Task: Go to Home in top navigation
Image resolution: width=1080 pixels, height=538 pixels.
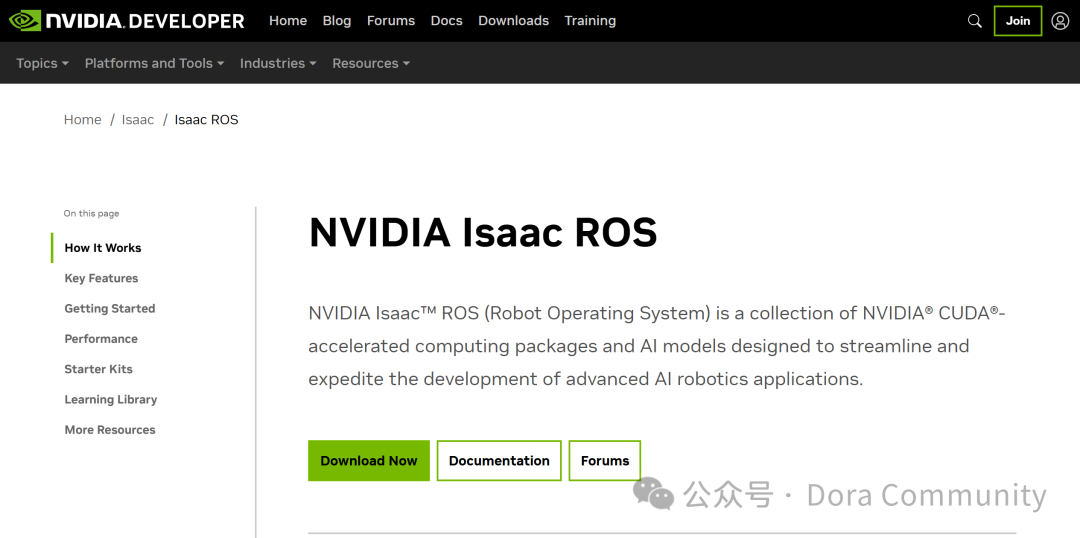Action: coord(288,21)
